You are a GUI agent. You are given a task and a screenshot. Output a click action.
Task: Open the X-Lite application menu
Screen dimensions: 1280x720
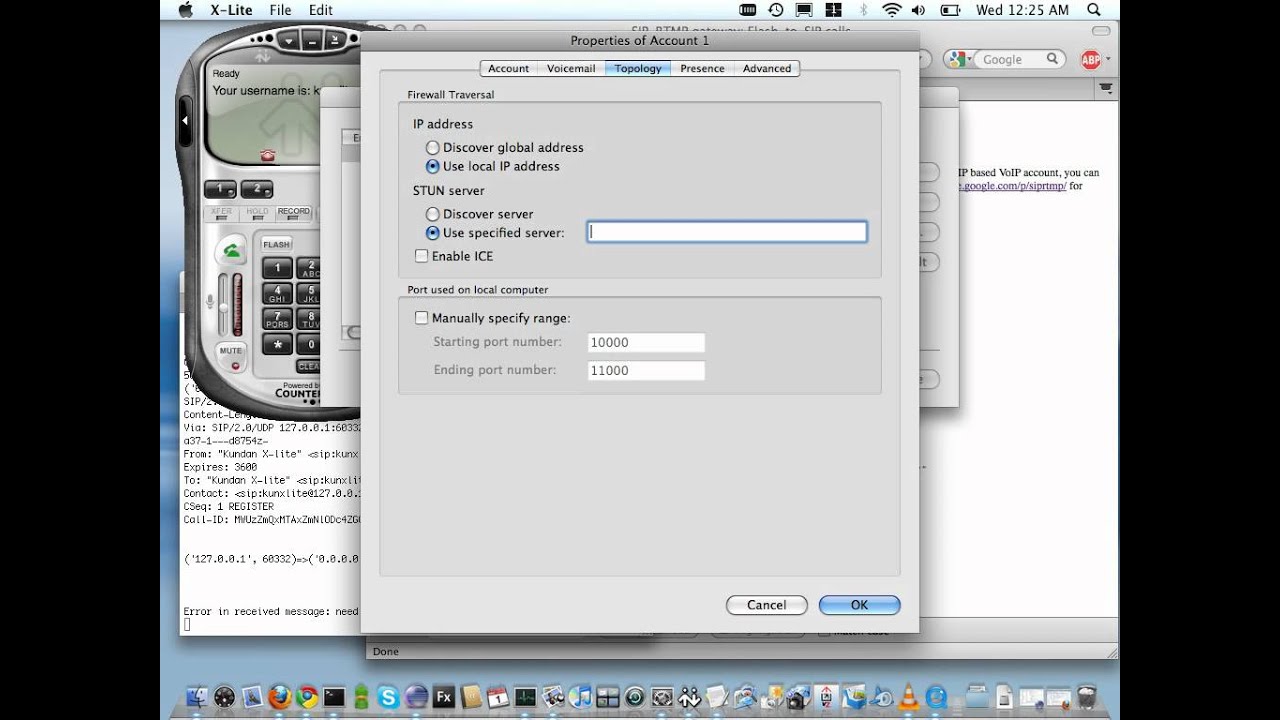click(x=229, y=10)
